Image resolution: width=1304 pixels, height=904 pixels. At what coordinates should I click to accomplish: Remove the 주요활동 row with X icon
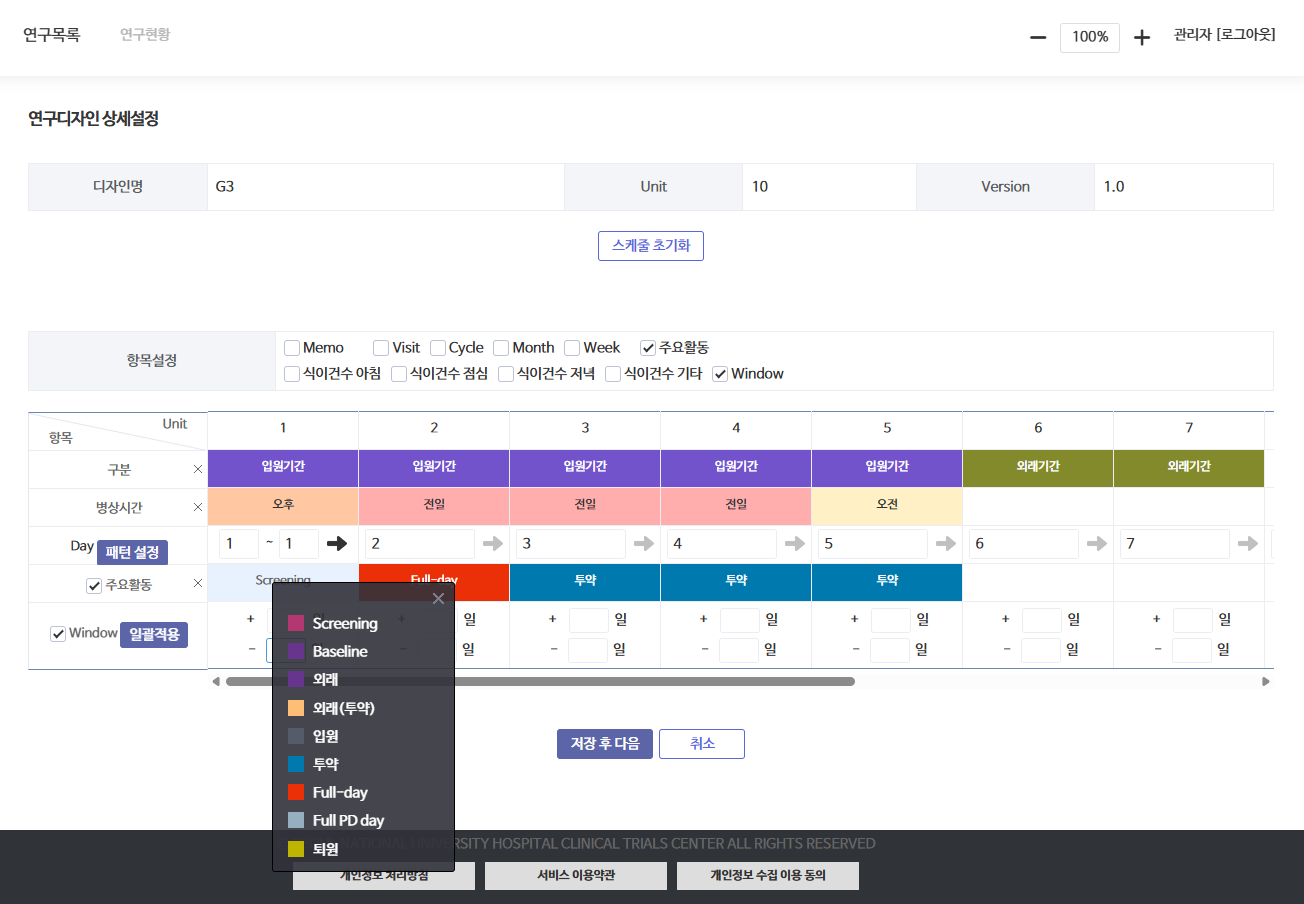197,583
